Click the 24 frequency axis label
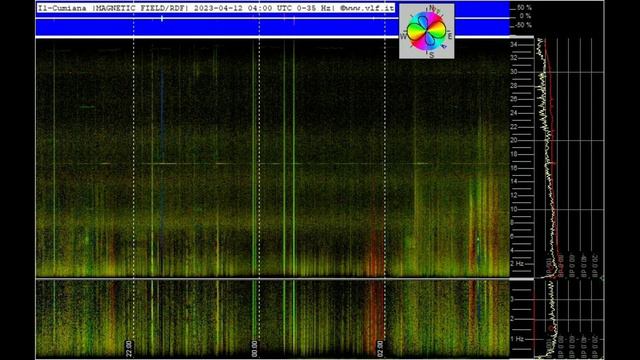 pos(513,113)
